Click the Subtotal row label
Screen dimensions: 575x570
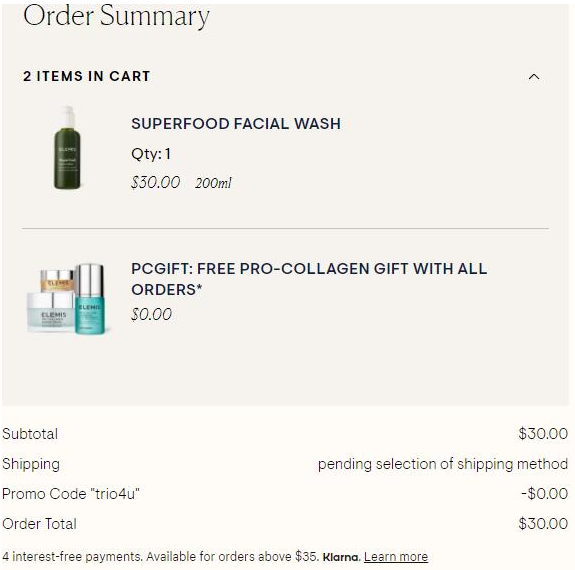click(x=30, y=434)
